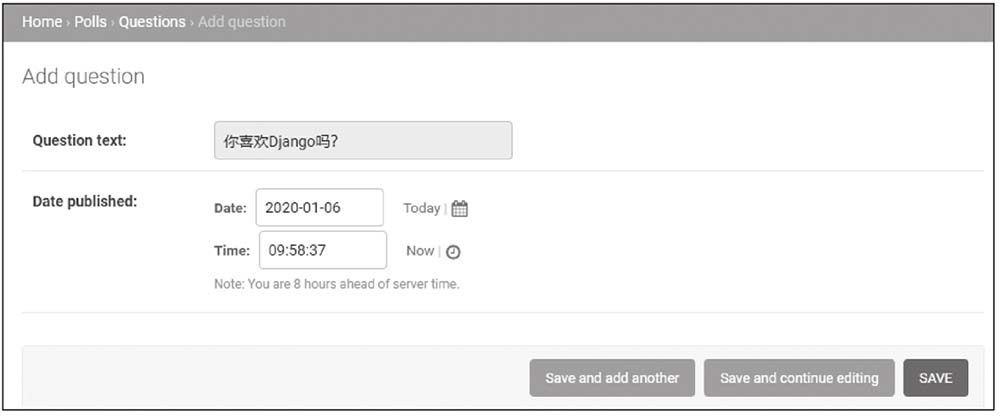Set time with the Now link

(420, 251)
